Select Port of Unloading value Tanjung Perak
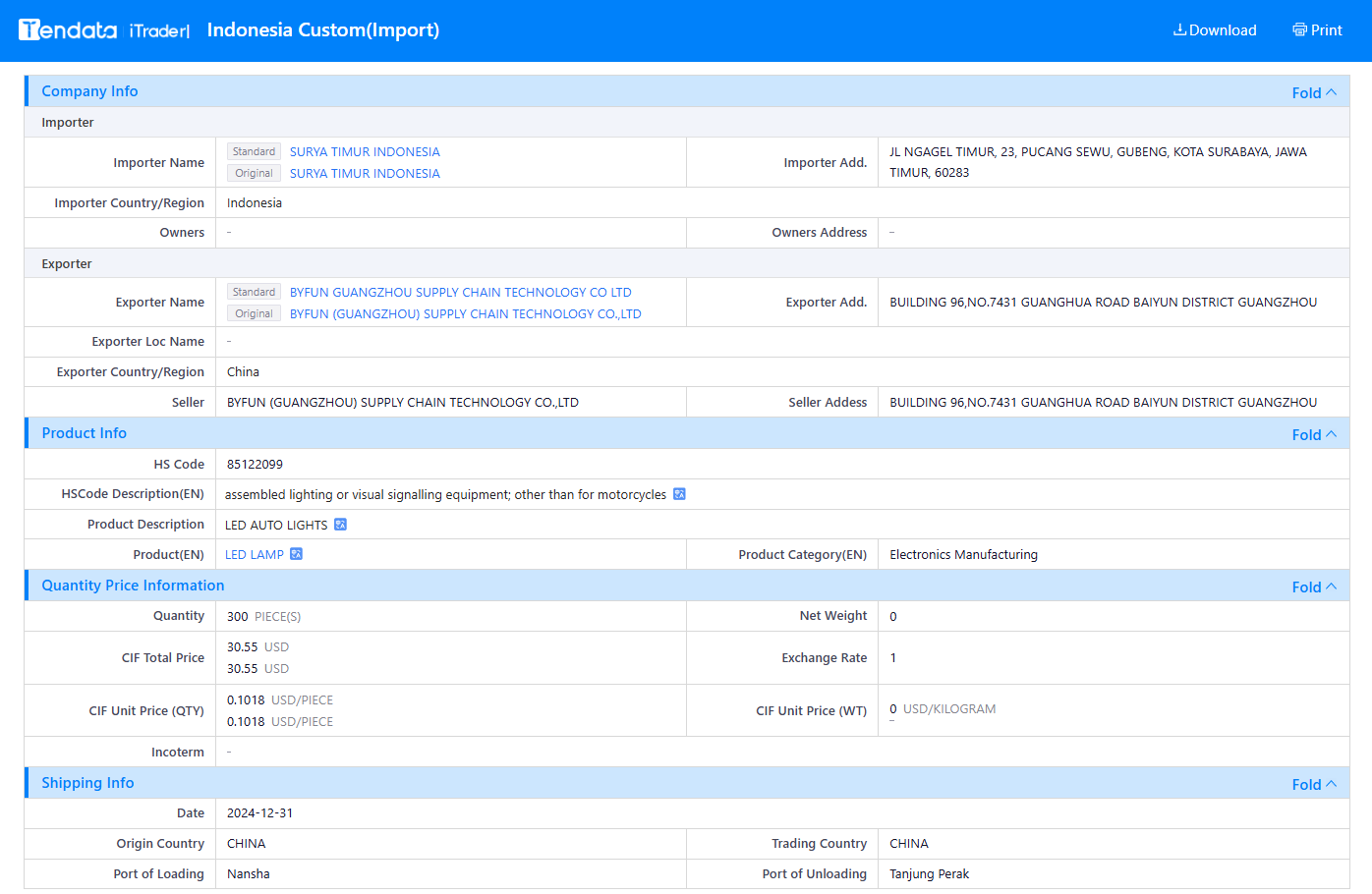The image size is (1372, 894). (929, 873)
